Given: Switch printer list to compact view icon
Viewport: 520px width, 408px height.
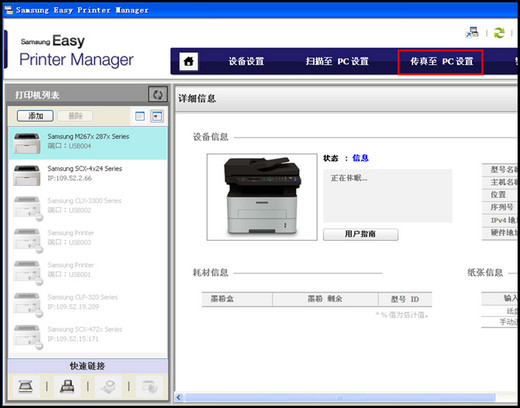Looking at the screenshot, I should pos(140,116).
